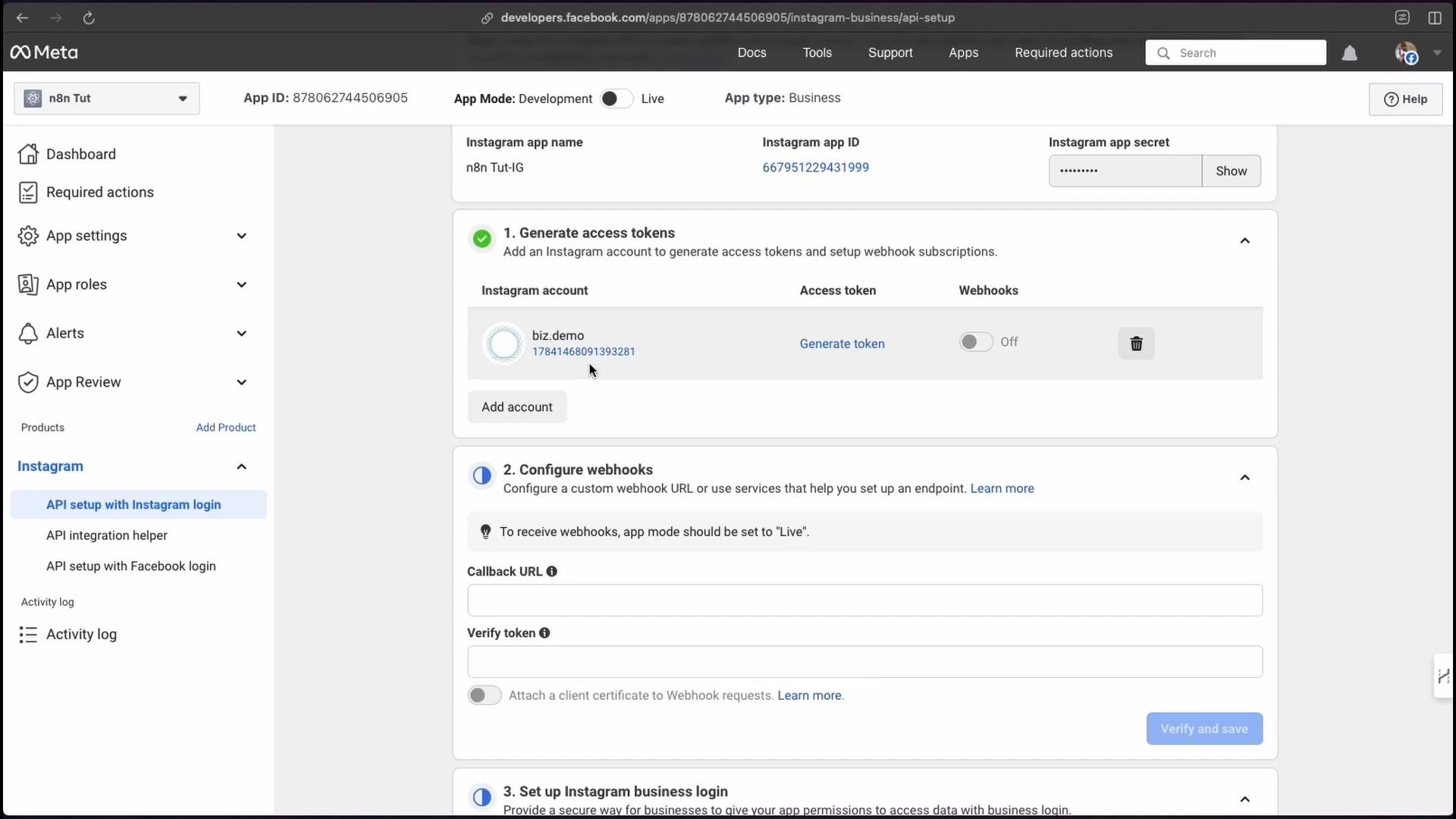This screenshot has height=819, width=1456.
Task: Click Generate token link
Action: (842, 344)
